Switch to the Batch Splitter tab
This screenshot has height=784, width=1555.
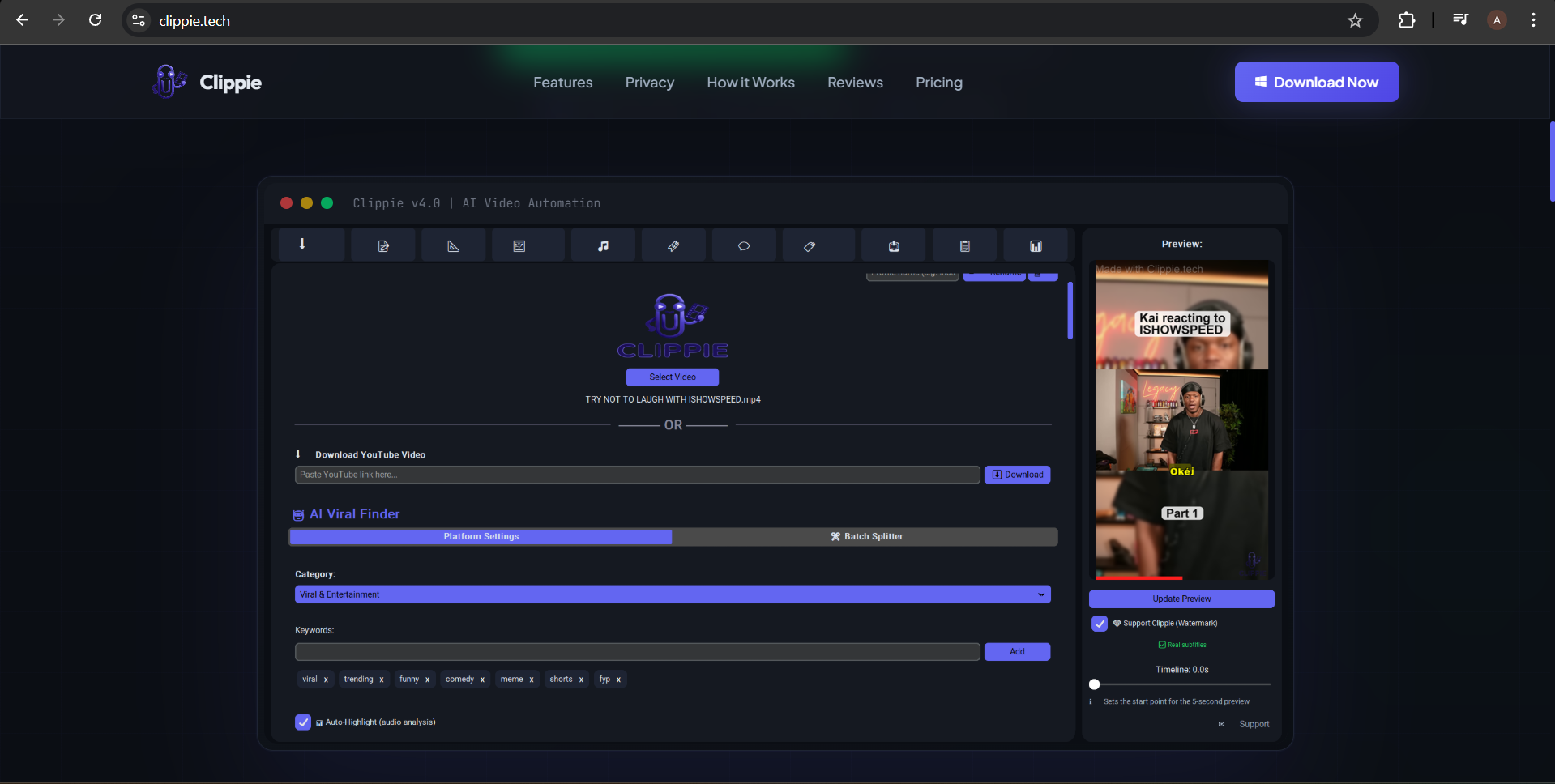pos(865,536)
